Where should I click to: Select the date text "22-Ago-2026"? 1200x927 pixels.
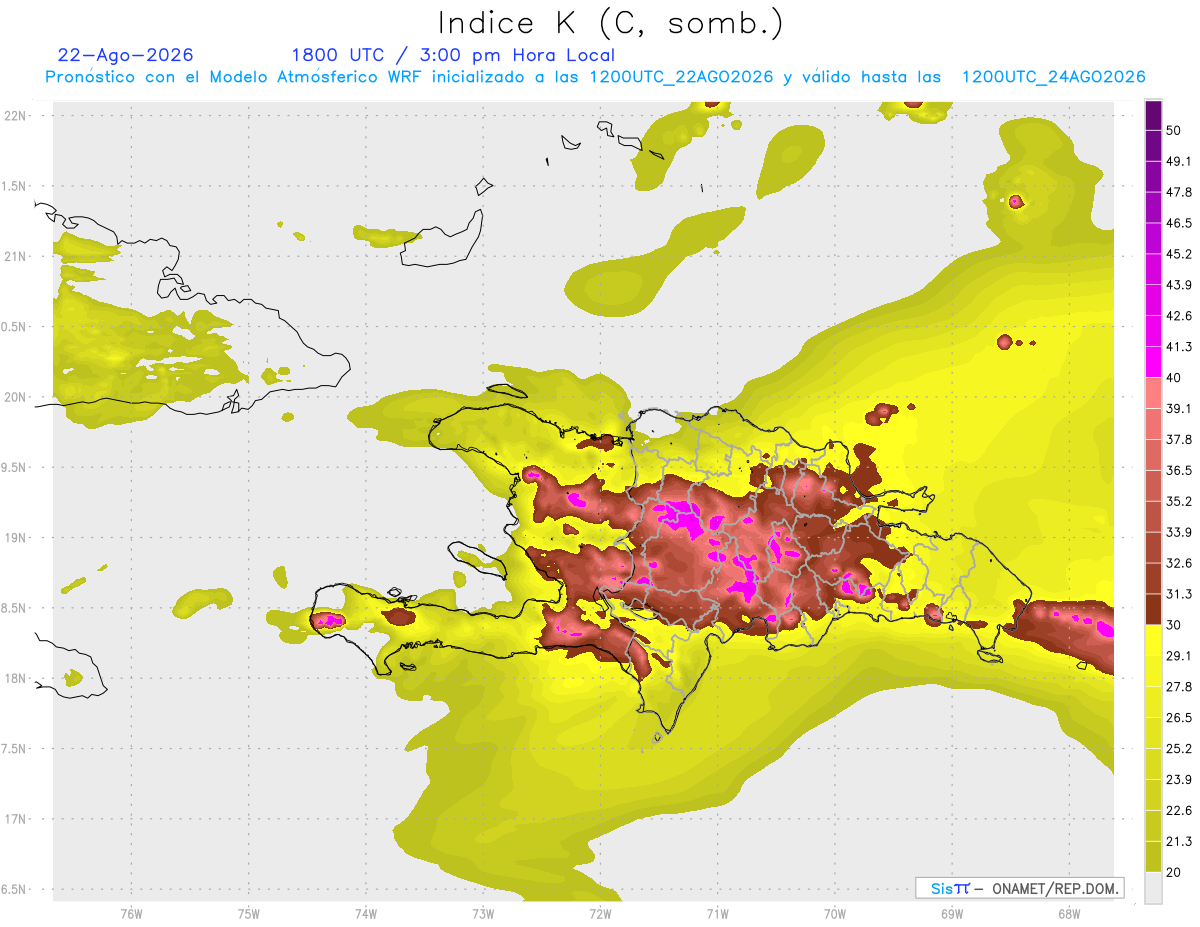[126, 55]
